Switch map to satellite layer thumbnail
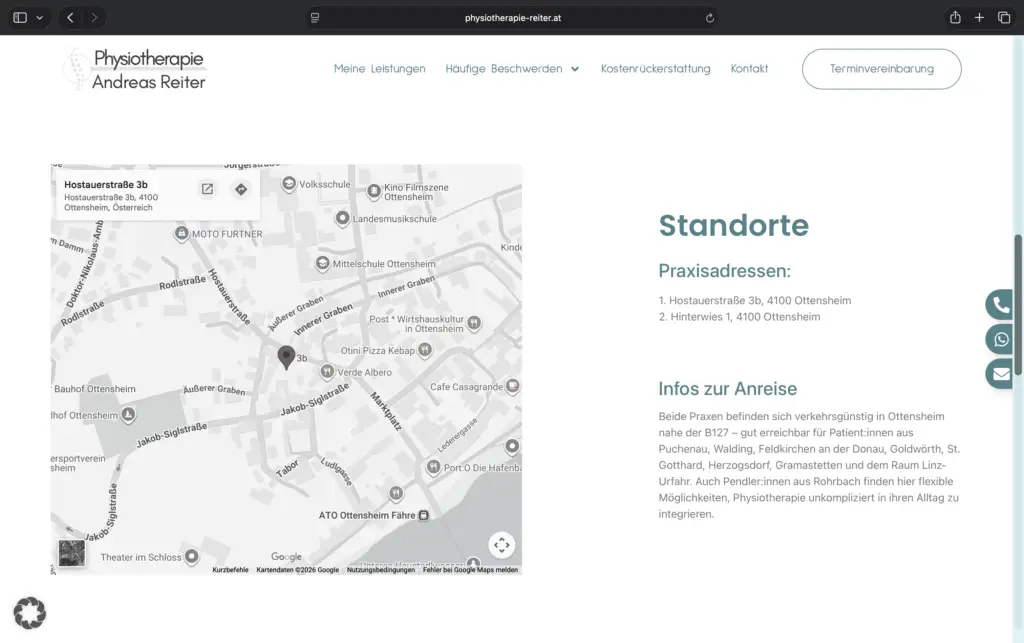The image size is (1024, 643). click(x=72, y=553)
